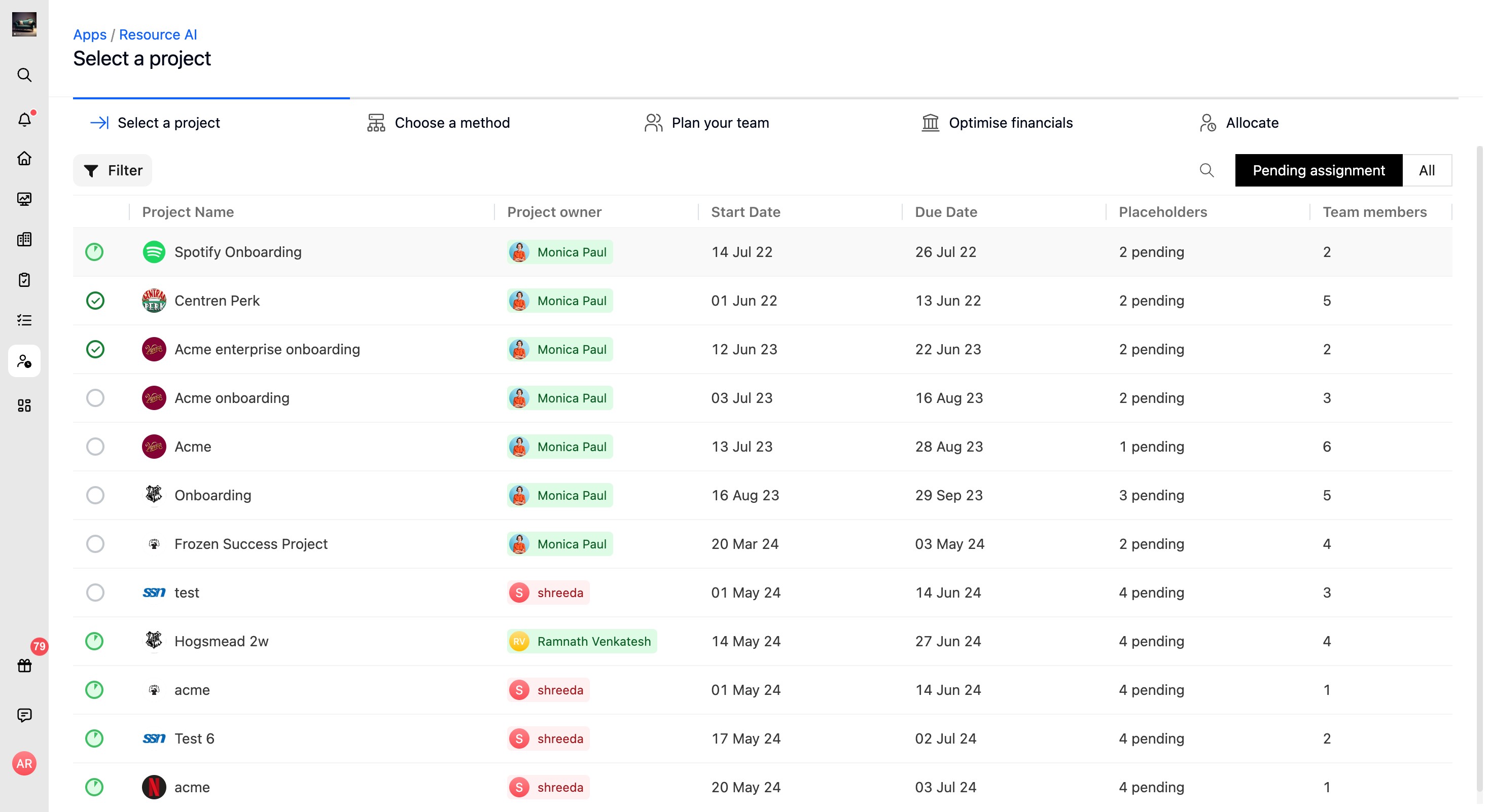Select the test project radio button
Image resolution: width=1491 pixels, height=812 pixels.
[95, 592]
